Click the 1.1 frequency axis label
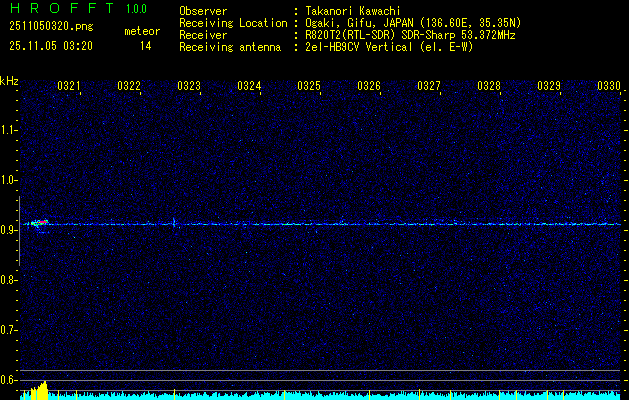629x400 pixels. pos(8,130)
